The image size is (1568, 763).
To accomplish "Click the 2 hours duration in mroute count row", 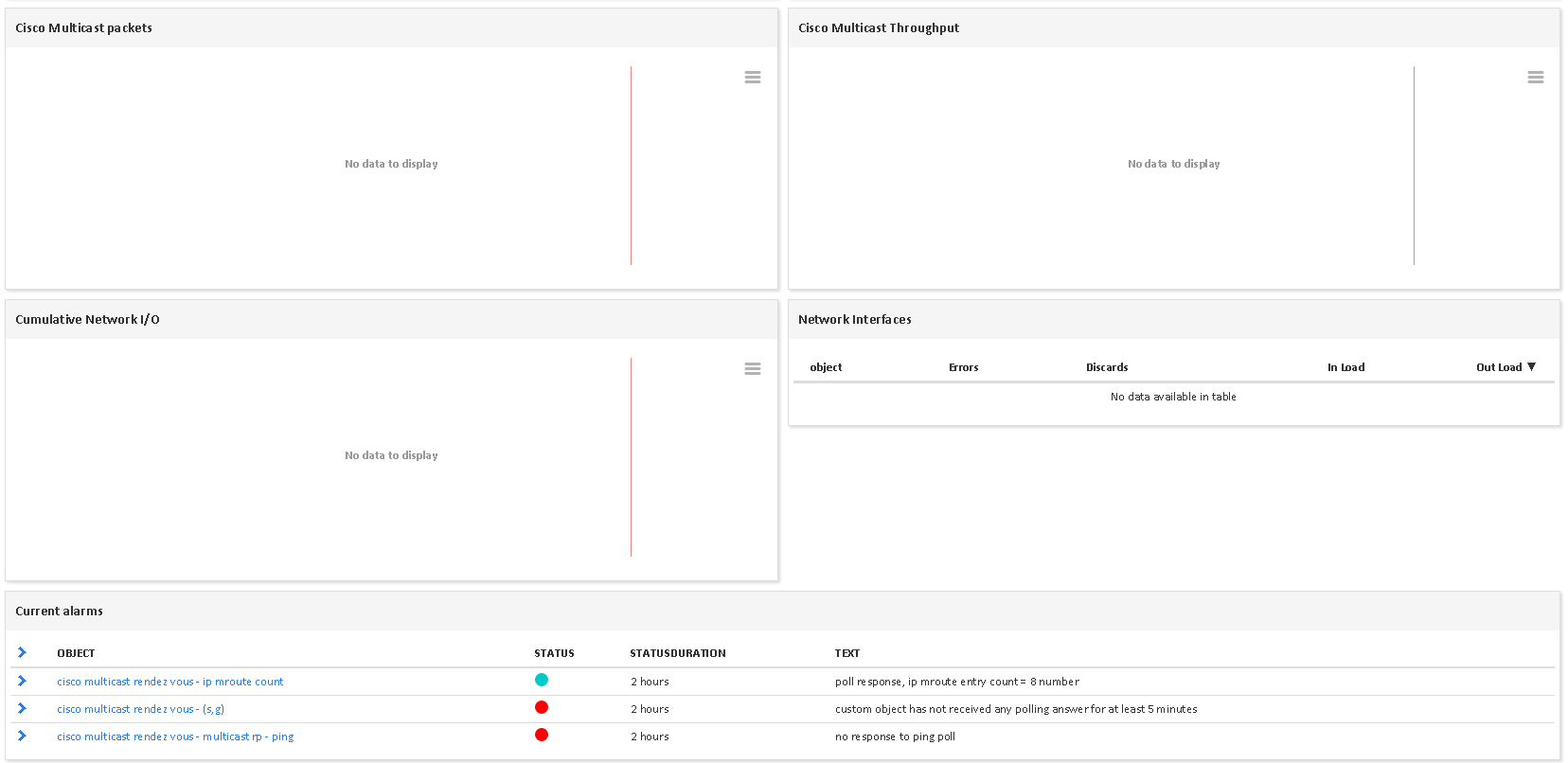I will click(650, 682).
